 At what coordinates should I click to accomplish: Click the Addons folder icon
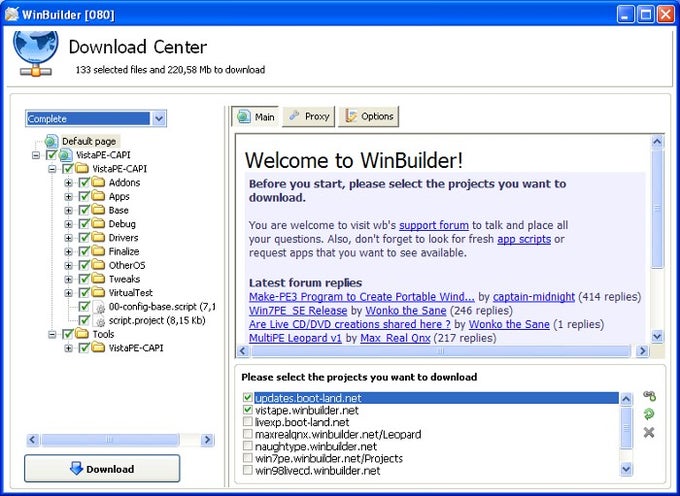tap(98, 183)
